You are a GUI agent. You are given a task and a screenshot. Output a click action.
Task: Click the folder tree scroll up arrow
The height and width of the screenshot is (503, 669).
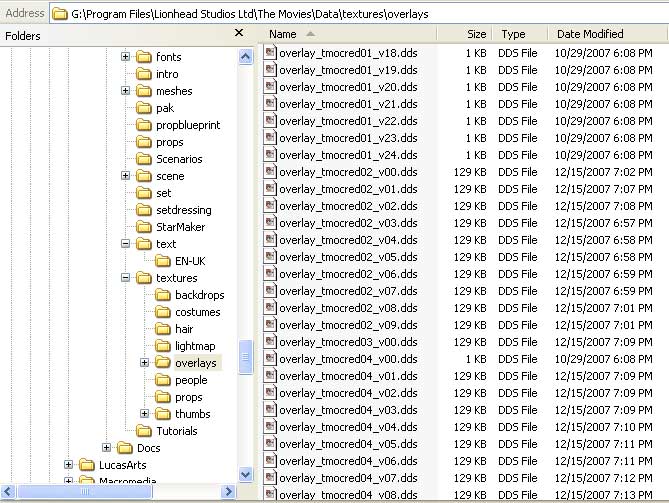(x=246, y=57)
